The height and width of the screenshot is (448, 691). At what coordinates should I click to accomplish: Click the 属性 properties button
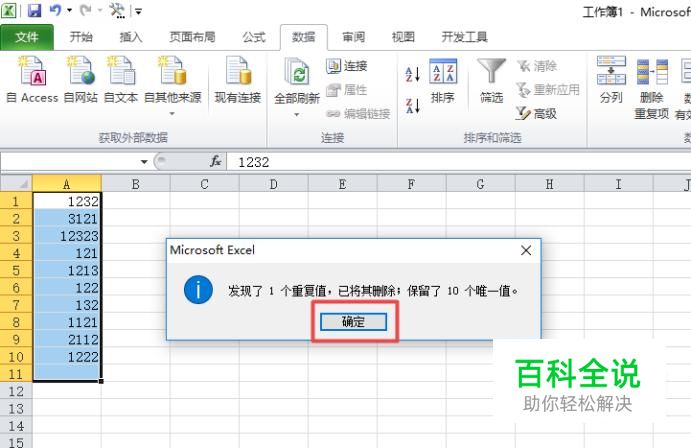(346, 90)
